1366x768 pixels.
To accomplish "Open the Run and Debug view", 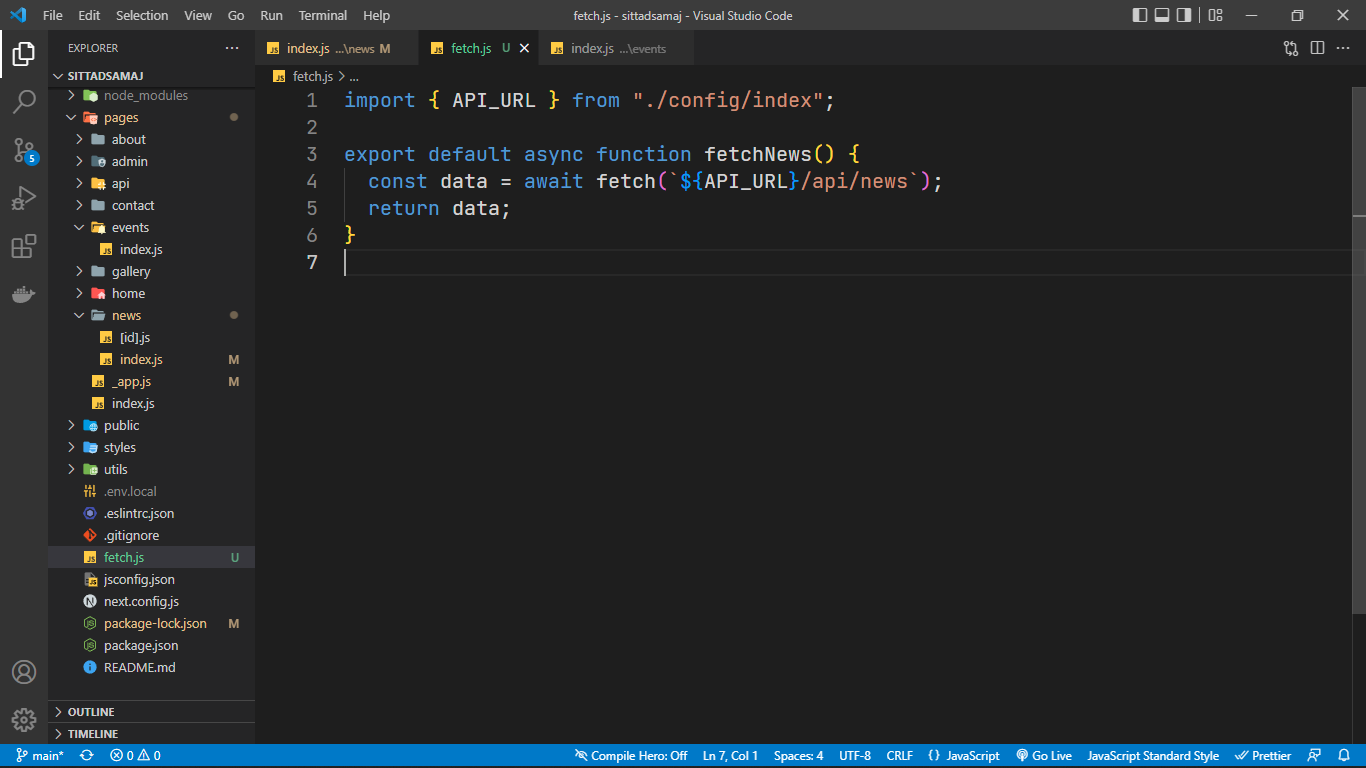I will [x=24, y=198].
